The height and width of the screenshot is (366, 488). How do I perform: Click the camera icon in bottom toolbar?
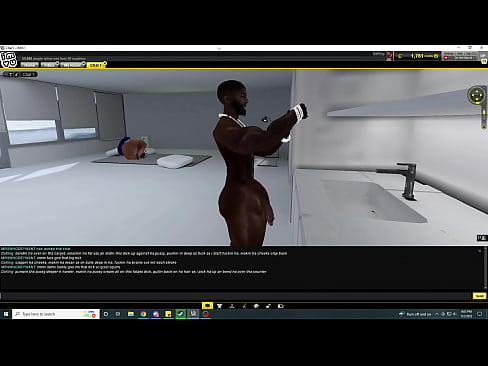(281, 306)
